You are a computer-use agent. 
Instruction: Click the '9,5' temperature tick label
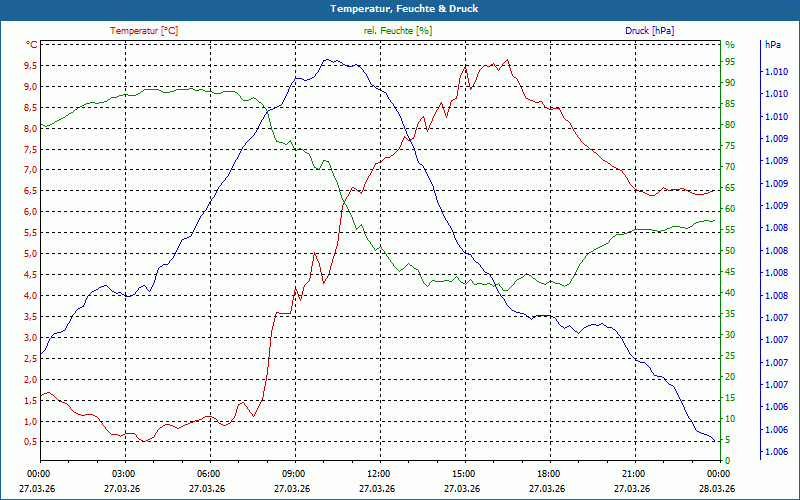point(32,65)
